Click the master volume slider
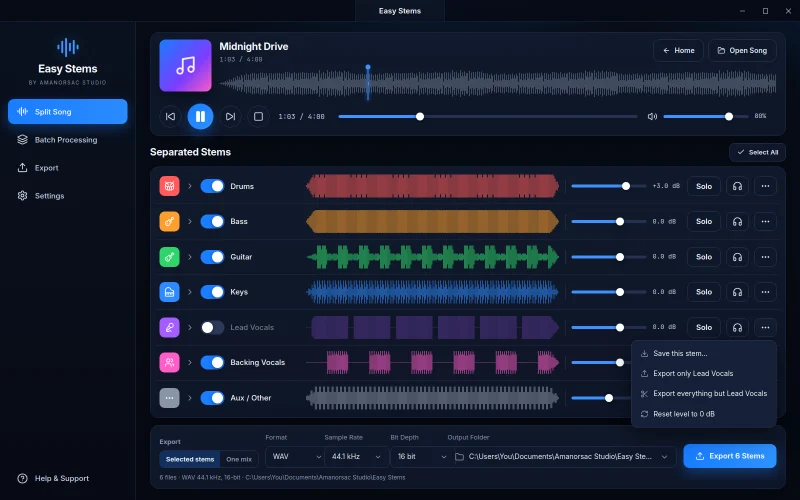 706,116
